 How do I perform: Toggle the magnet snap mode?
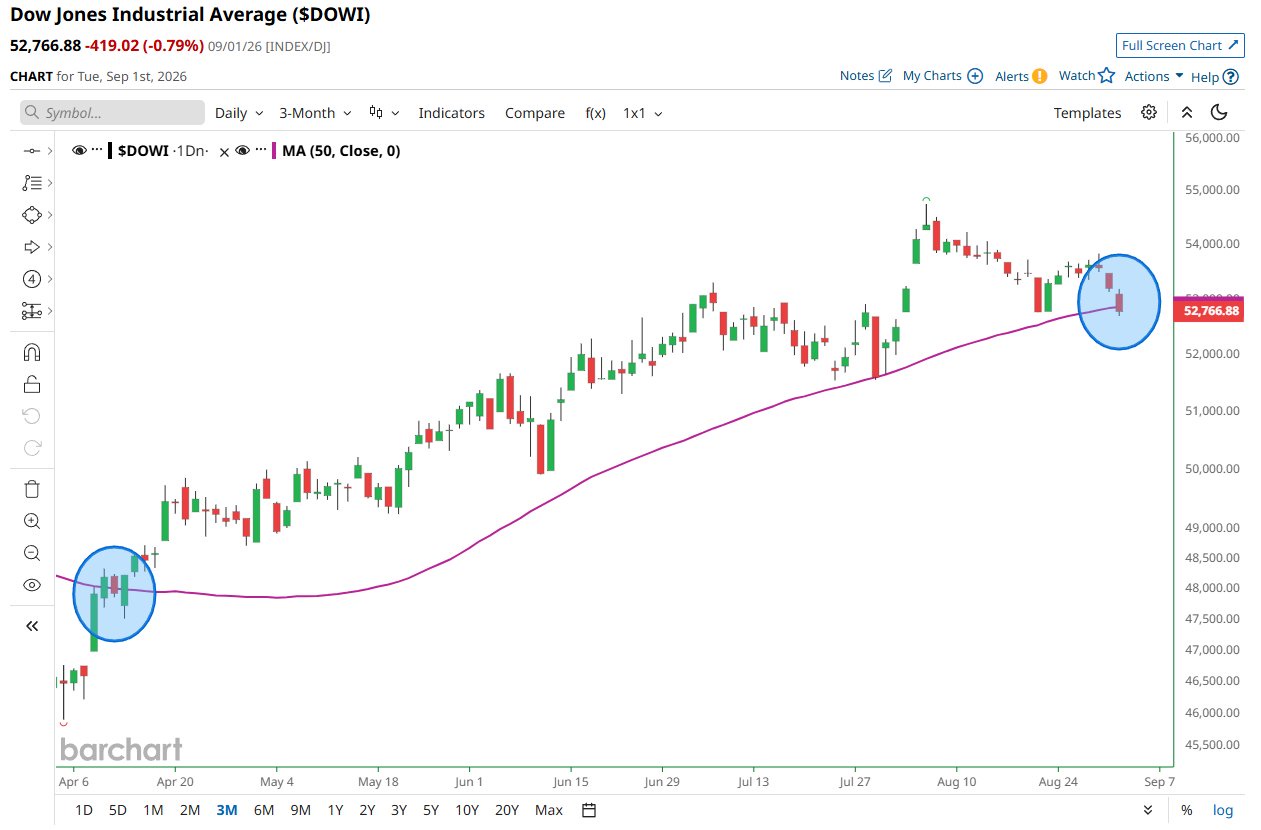coord(31,352)
